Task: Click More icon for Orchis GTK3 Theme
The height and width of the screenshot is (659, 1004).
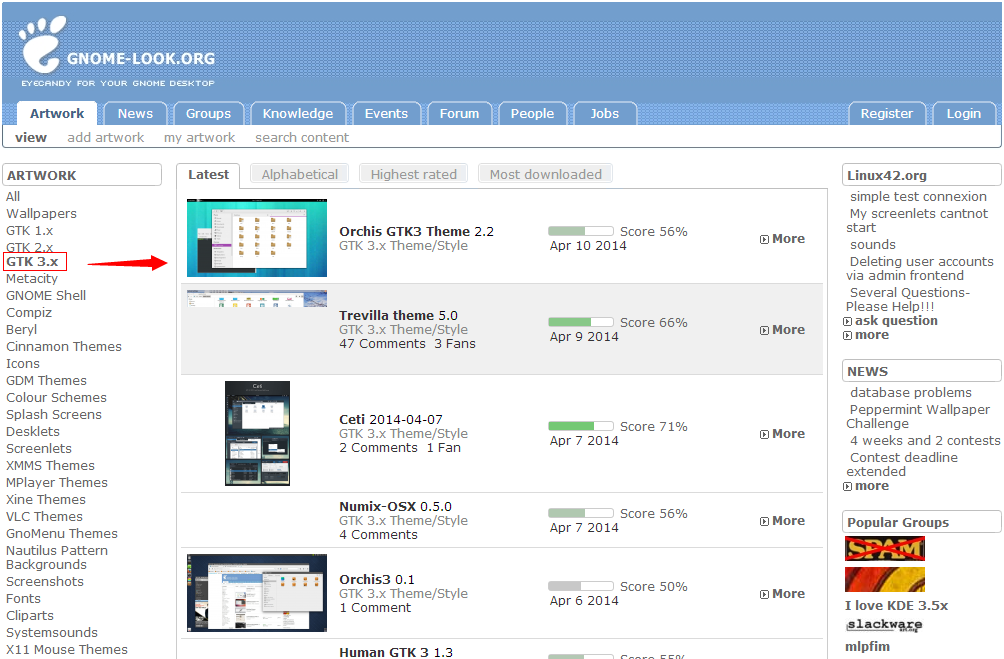Action: click(765, 240)
